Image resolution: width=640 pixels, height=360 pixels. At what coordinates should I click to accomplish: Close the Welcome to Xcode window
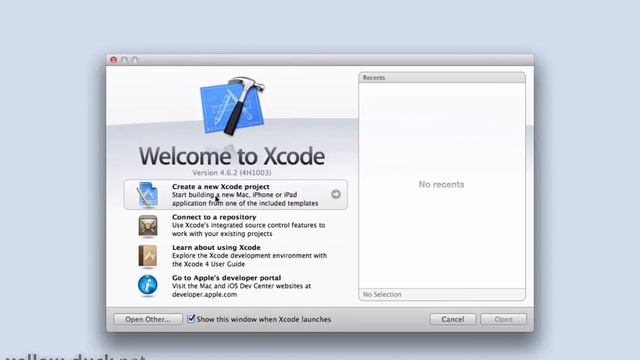point(113,60)
